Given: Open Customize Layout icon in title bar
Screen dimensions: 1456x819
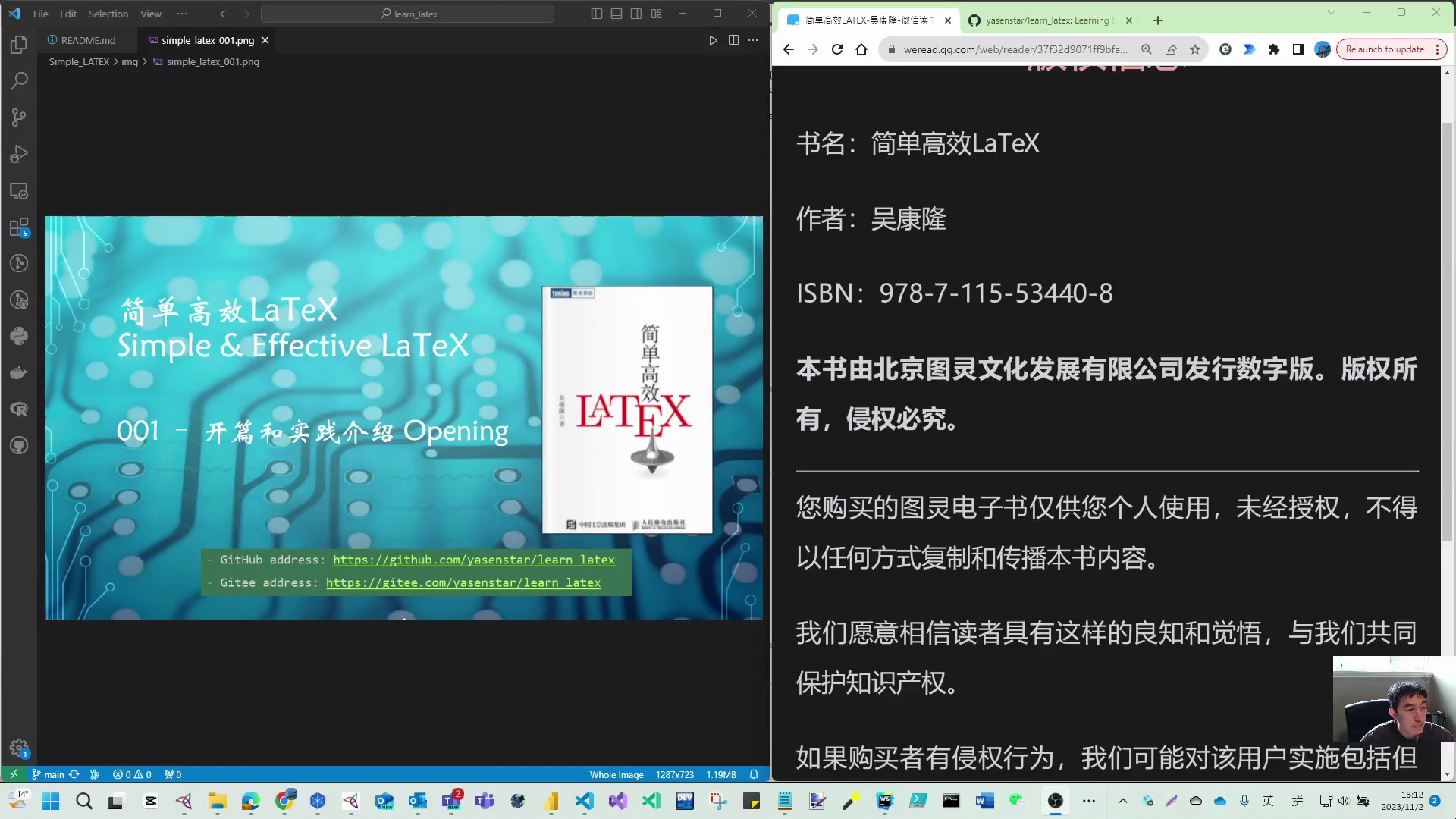Looking at the screenshot, I should (657, 14).
